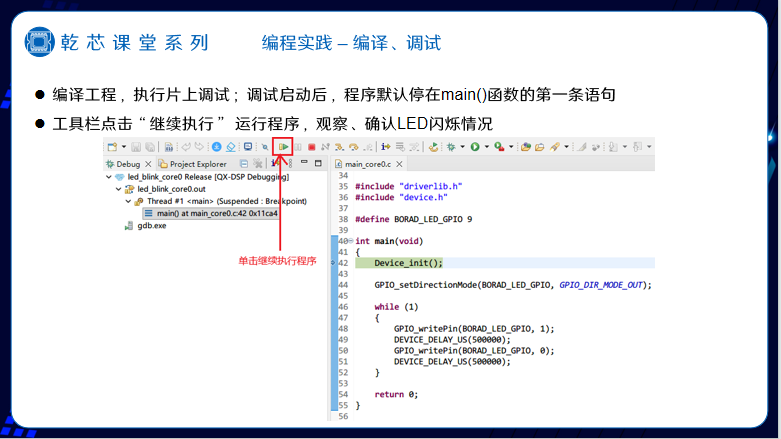Image resolution: width=781 pixels, height=439 pixels.
Task: Click the Suspend (pause) toolbar icon
Action: [x=298, y=147]
